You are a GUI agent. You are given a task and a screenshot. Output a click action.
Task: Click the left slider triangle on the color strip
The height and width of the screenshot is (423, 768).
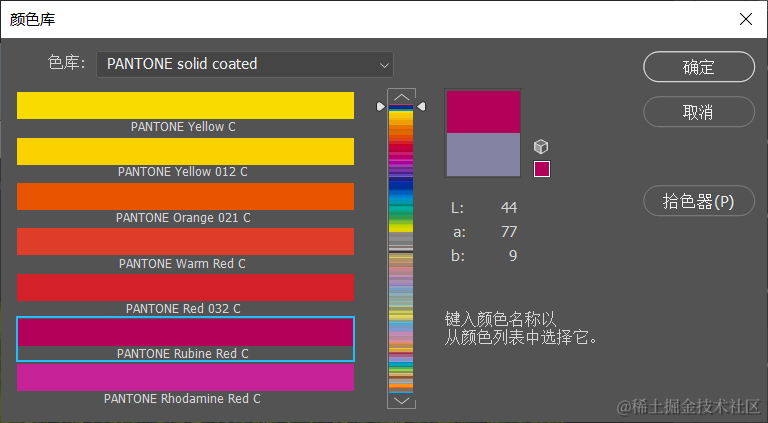(381, 106)
